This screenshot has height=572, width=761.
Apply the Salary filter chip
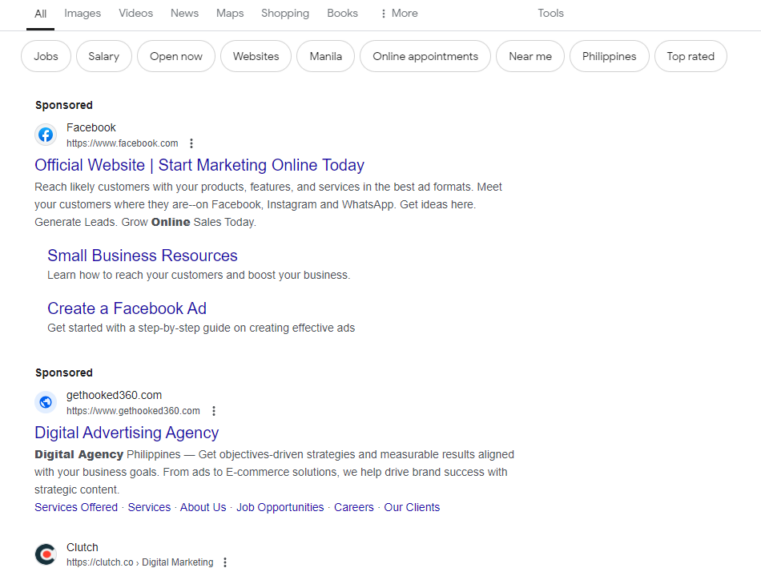104,56
